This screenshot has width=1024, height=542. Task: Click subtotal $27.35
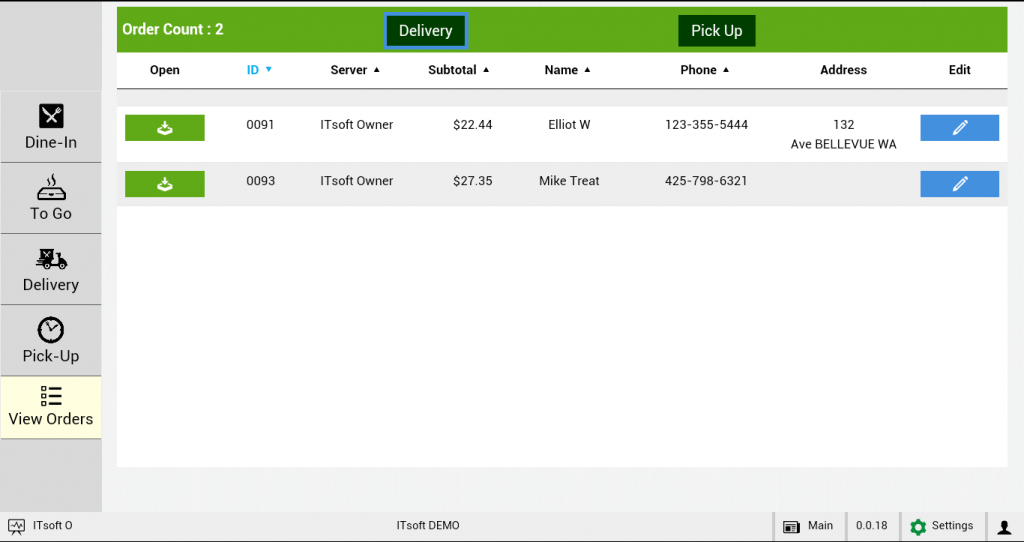(x=473, y=181)
